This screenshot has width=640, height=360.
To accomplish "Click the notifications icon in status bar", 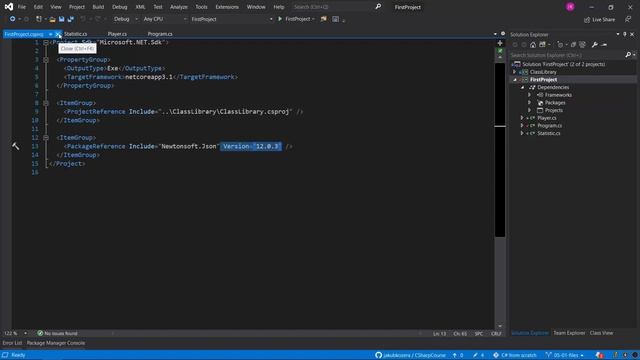I will point(599,355).
